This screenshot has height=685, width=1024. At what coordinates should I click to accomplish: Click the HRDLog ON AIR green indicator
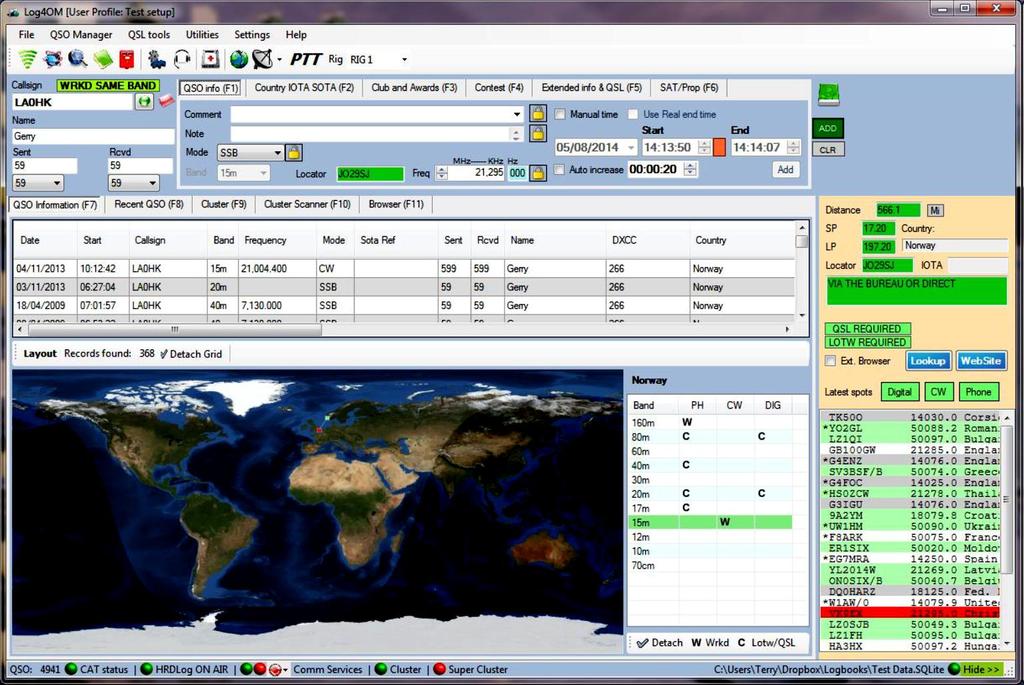[x=146, y=669]
